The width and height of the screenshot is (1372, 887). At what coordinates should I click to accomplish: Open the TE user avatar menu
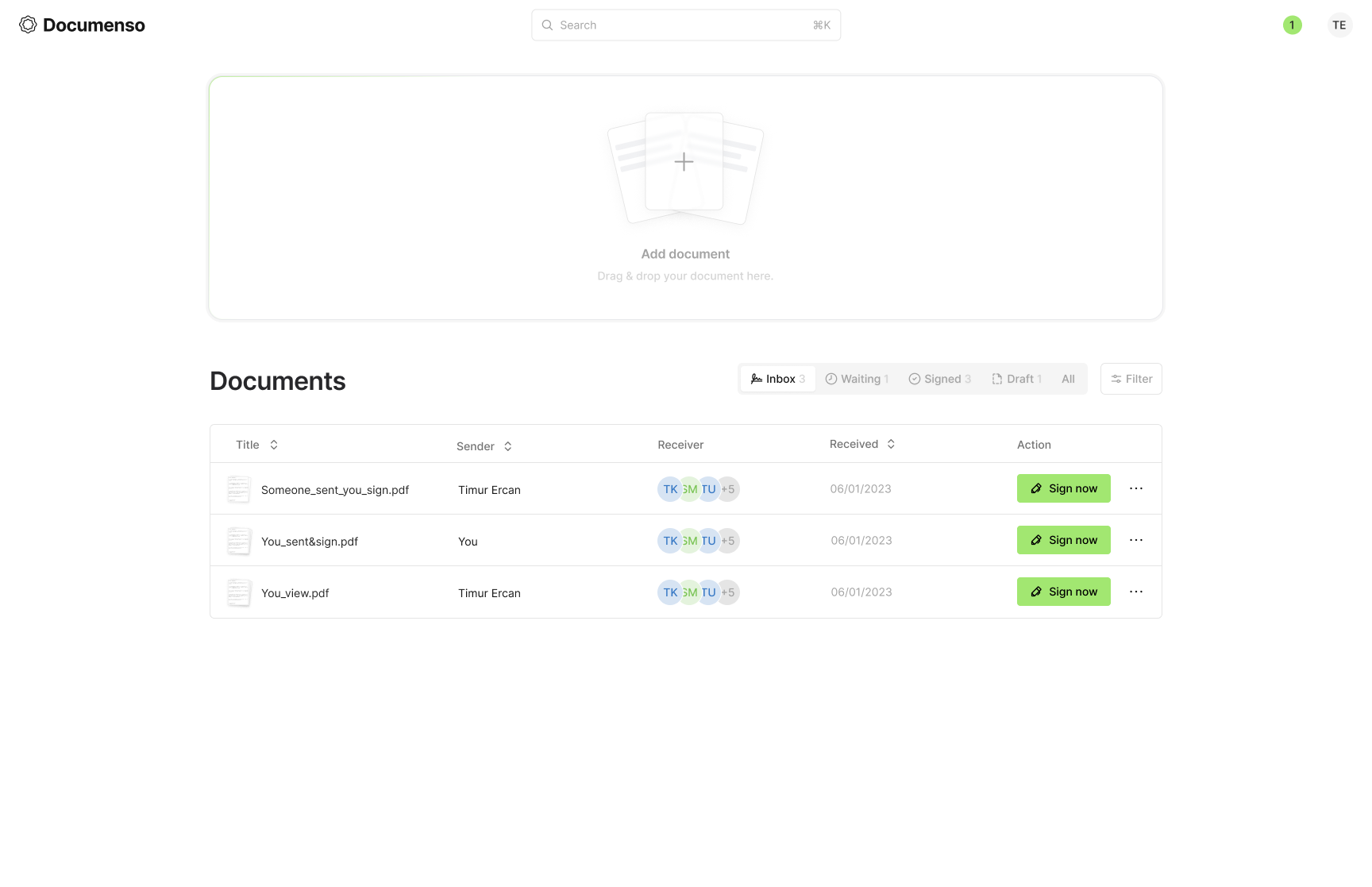pos(1339,25)
